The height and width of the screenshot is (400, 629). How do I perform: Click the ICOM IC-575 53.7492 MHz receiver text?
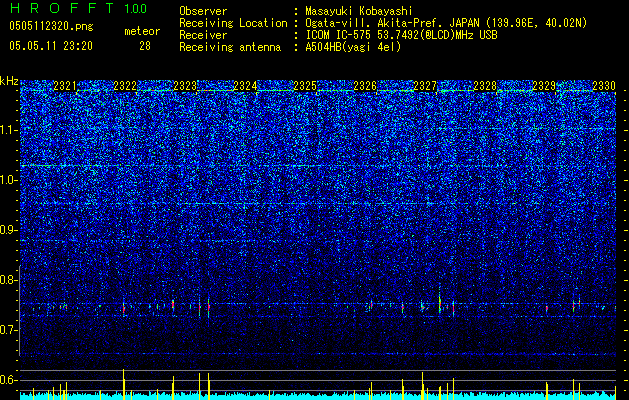(401, 35)
